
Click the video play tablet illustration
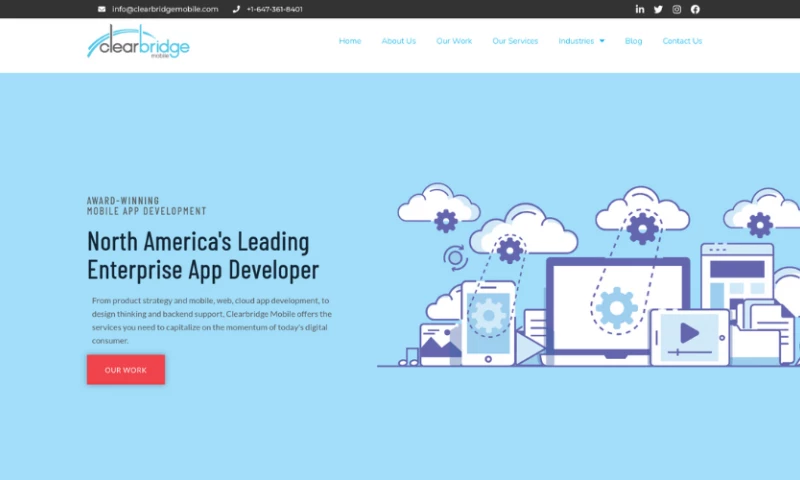[690, 337]
